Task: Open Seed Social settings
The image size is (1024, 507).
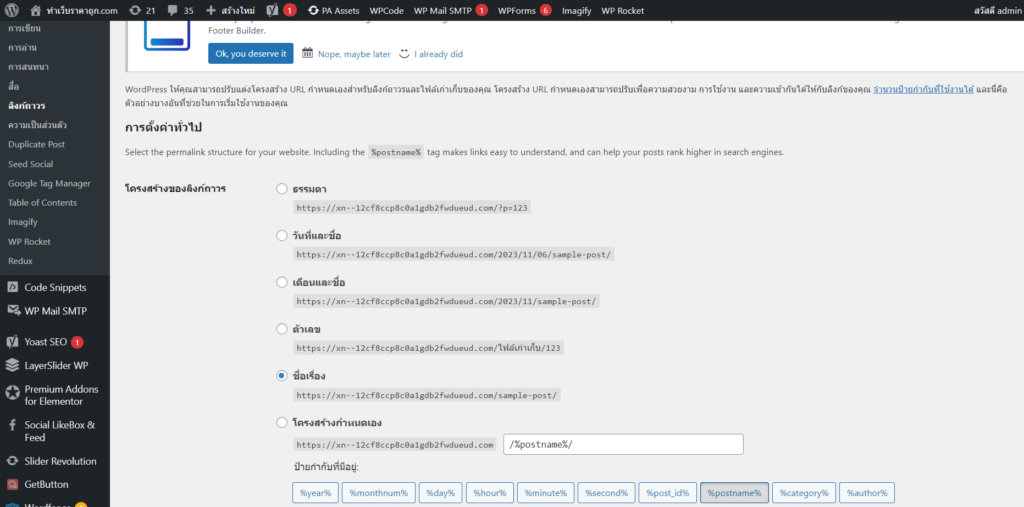Action: (31, 164)
